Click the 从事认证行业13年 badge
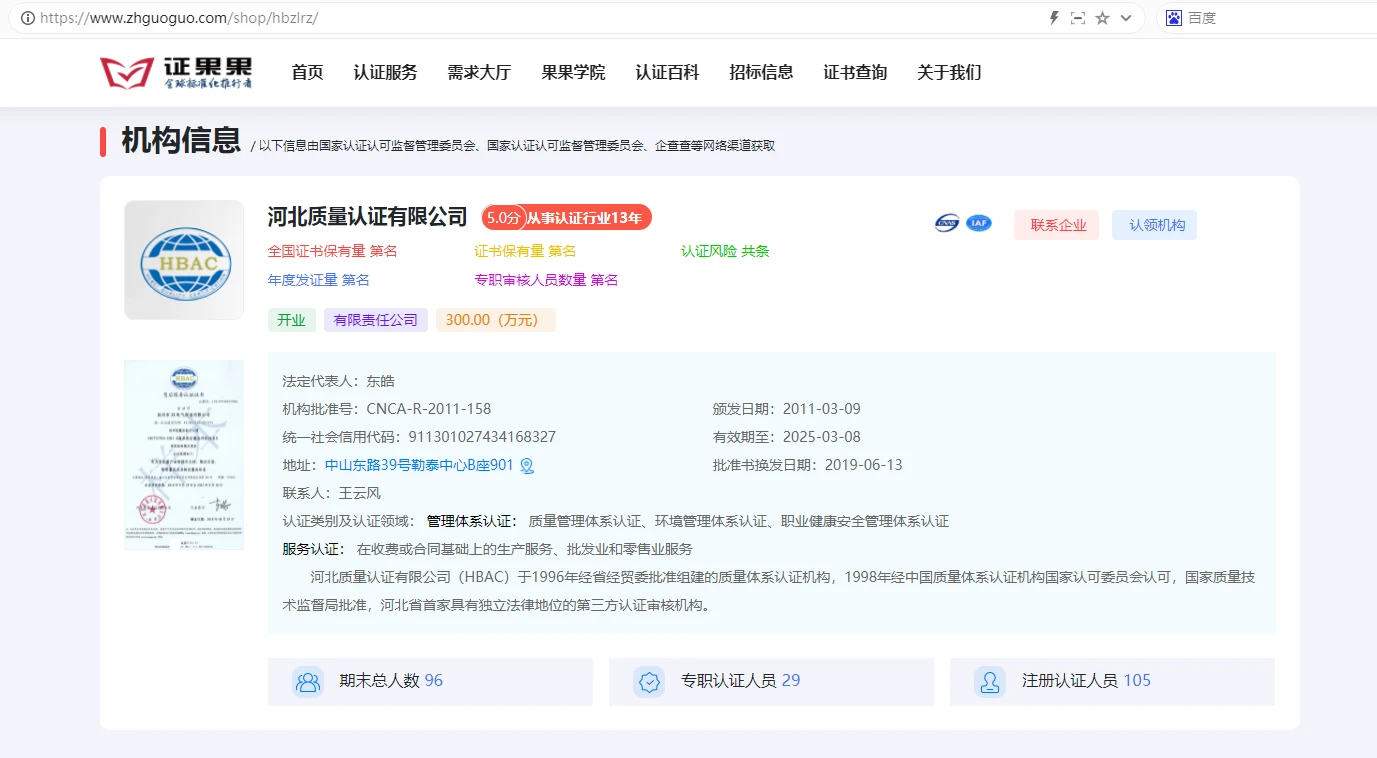 coord(588,217)
